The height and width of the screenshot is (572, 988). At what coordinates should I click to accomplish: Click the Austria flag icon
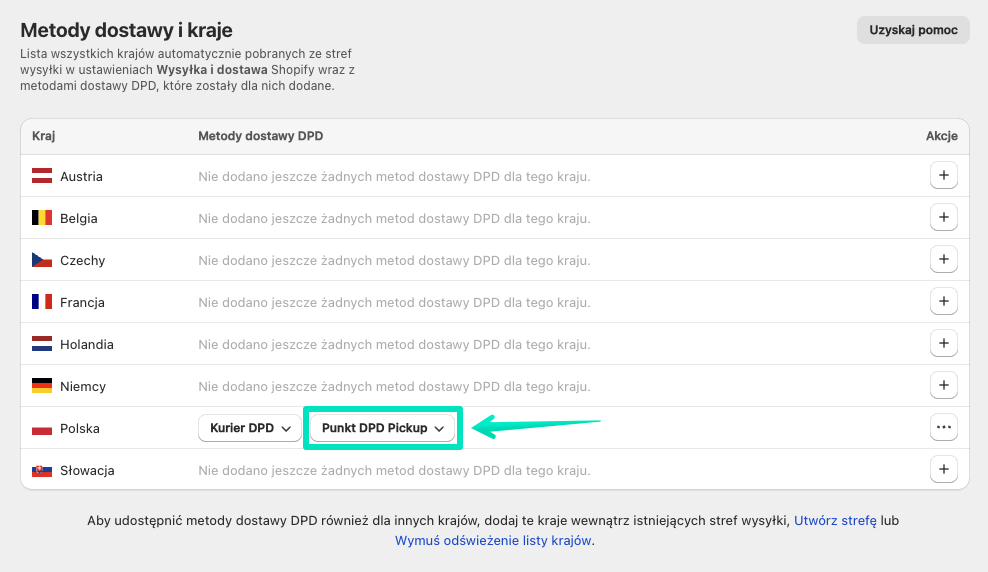(x=42, y=176)
